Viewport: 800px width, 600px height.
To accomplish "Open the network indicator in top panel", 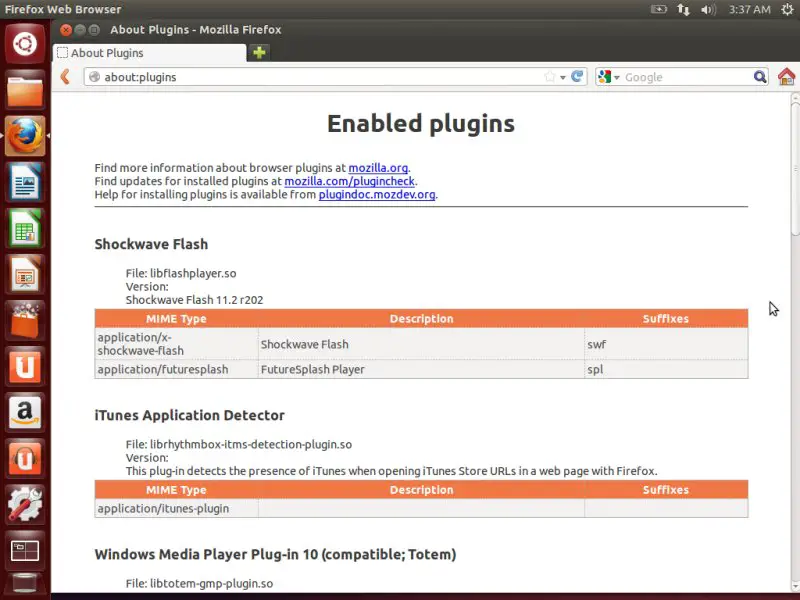I will click(683, 9).
